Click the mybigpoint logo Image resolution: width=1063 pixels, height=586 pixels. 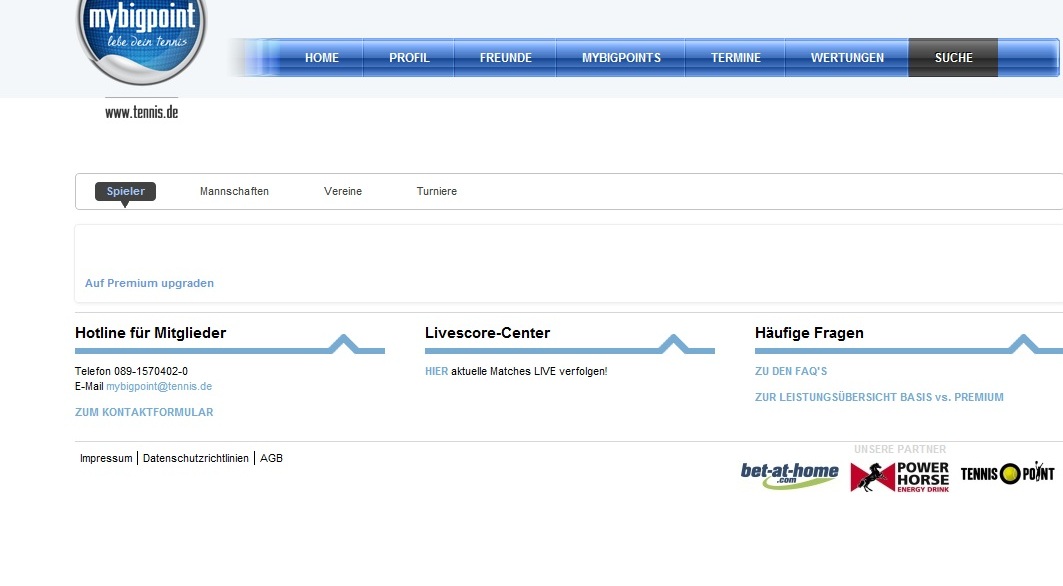[x=141, y=37]
